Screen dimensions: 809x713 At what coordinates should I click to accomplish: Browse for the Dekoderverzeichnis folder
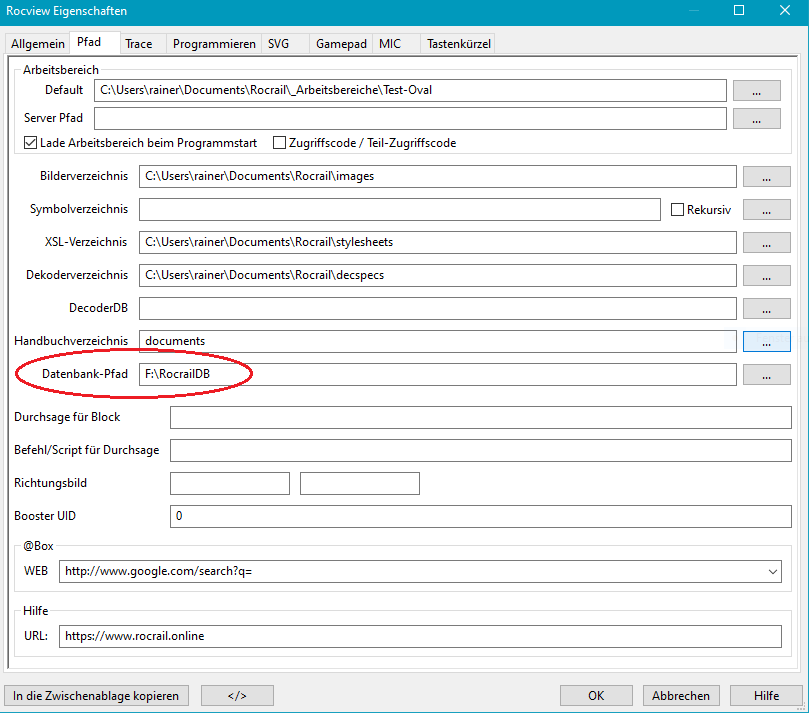point(766,275)
